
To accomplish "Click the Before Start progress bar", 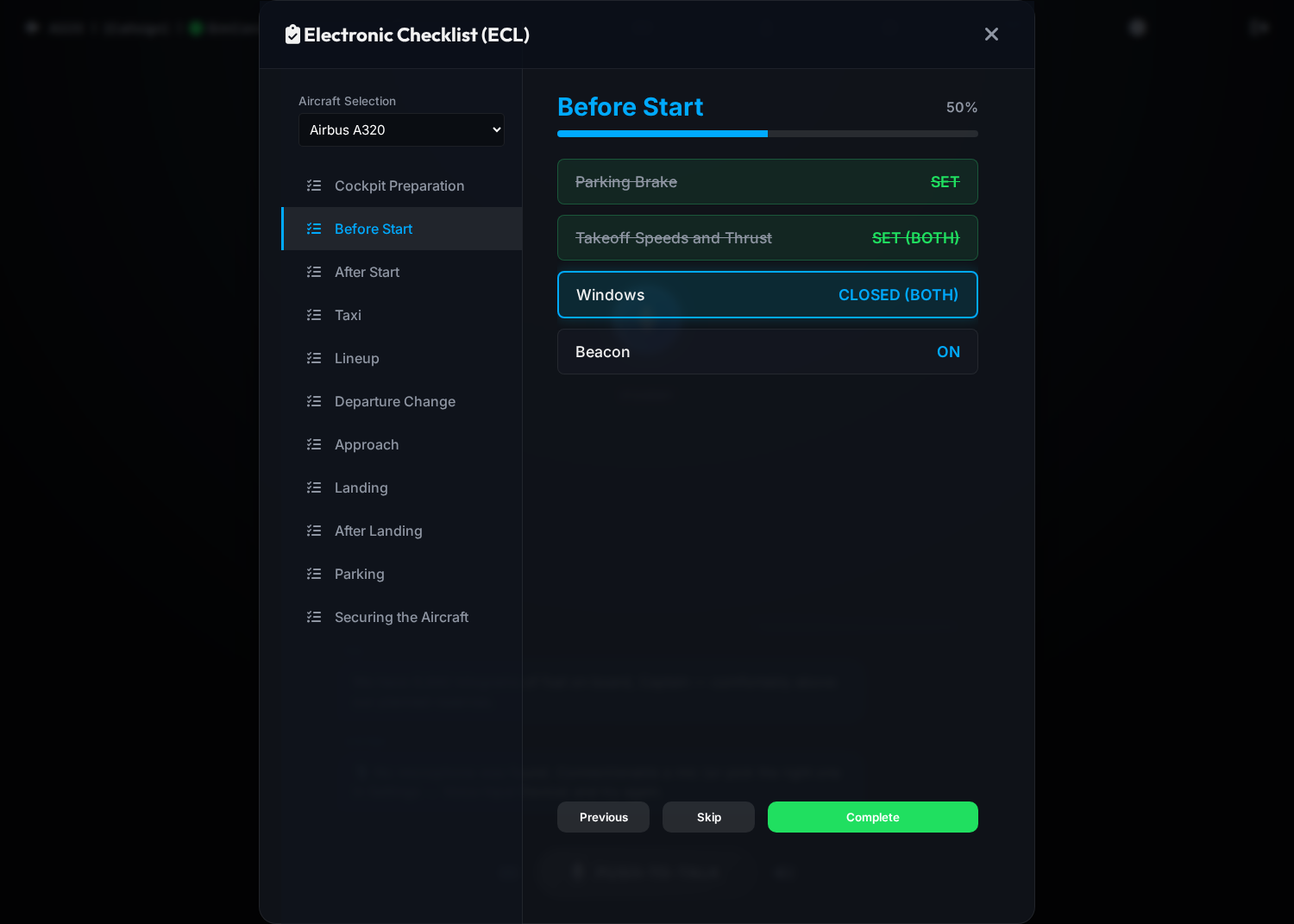I will tap(768, 134).
